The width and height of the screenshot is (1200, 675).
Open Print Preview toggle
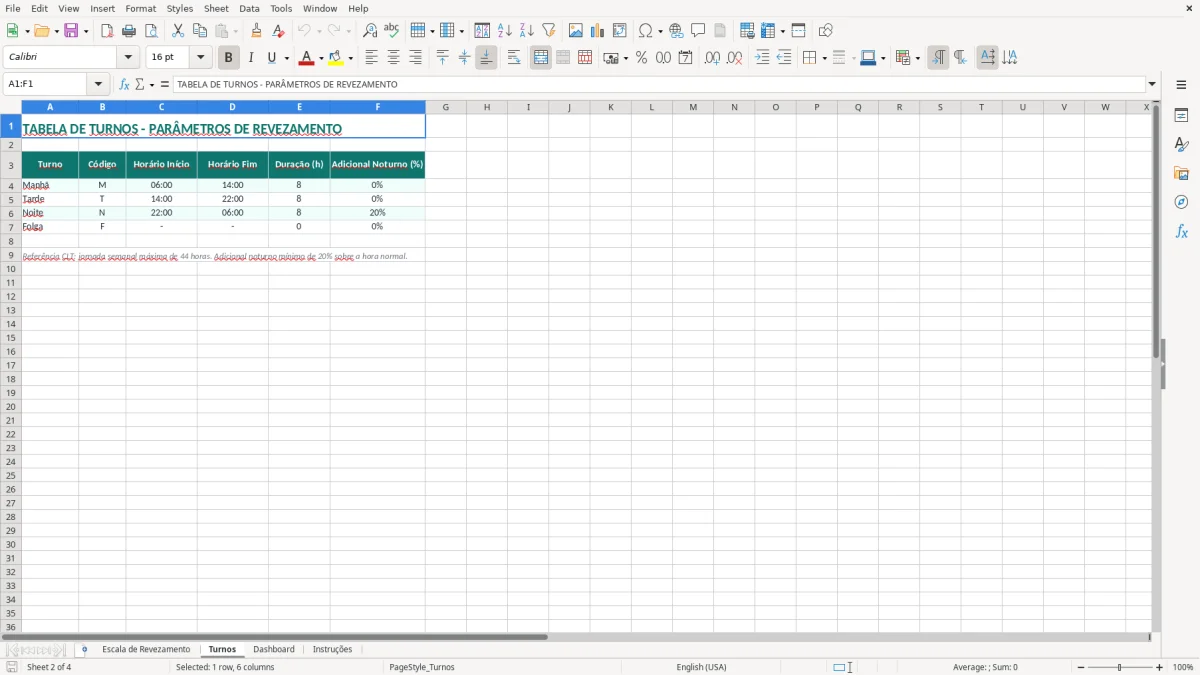tap(151, 31)
